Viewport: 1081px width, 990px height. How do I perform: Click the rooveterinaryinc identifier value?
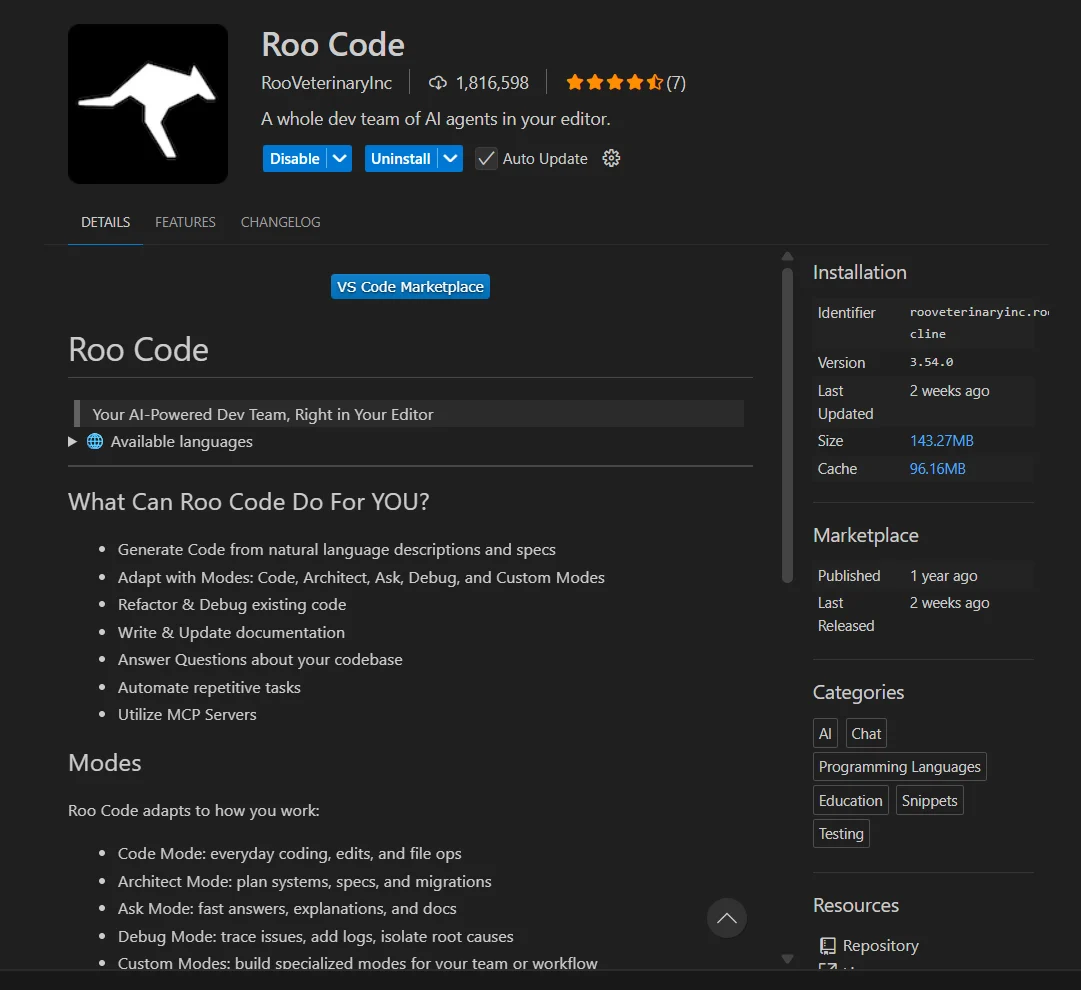point(979,323)
